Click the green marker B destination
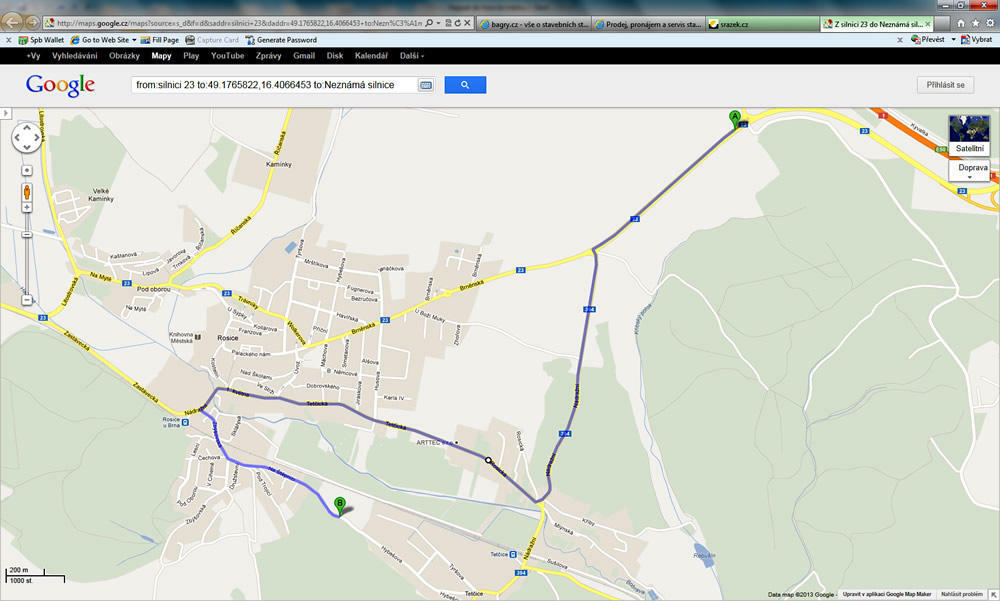 340,506
